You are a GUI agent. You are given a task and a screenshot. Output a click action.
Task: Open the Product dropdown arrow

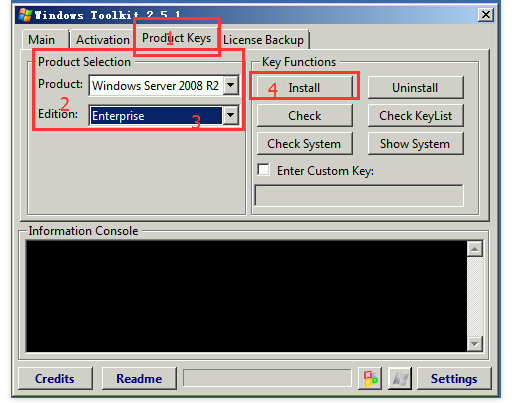point(231,85)
